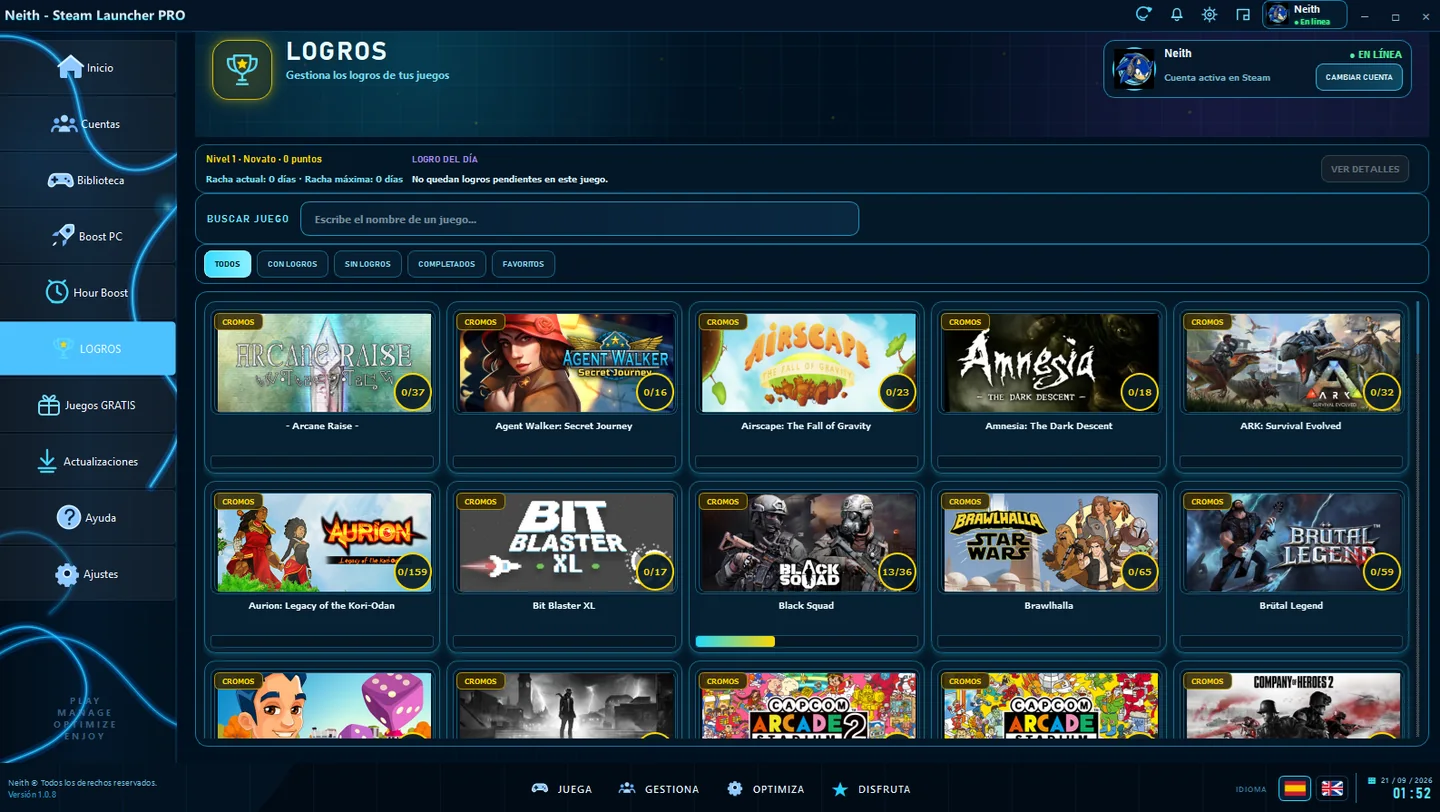This screenshot has height=812, width=1440.
Task: Click the empty progress bar under Brawlhalla
Action: [1049, 641]
